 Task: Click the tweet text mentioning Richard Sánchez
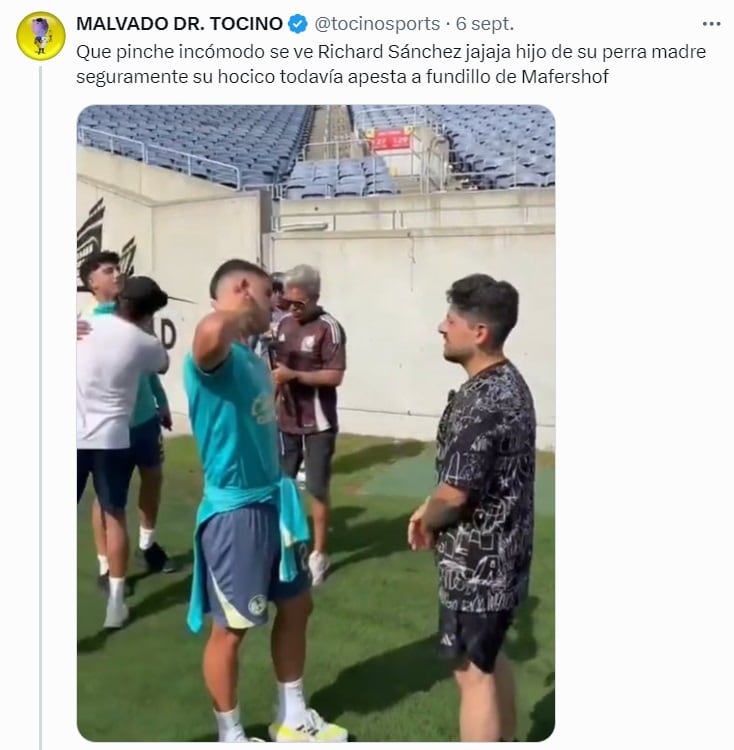[x=391, y=64]
